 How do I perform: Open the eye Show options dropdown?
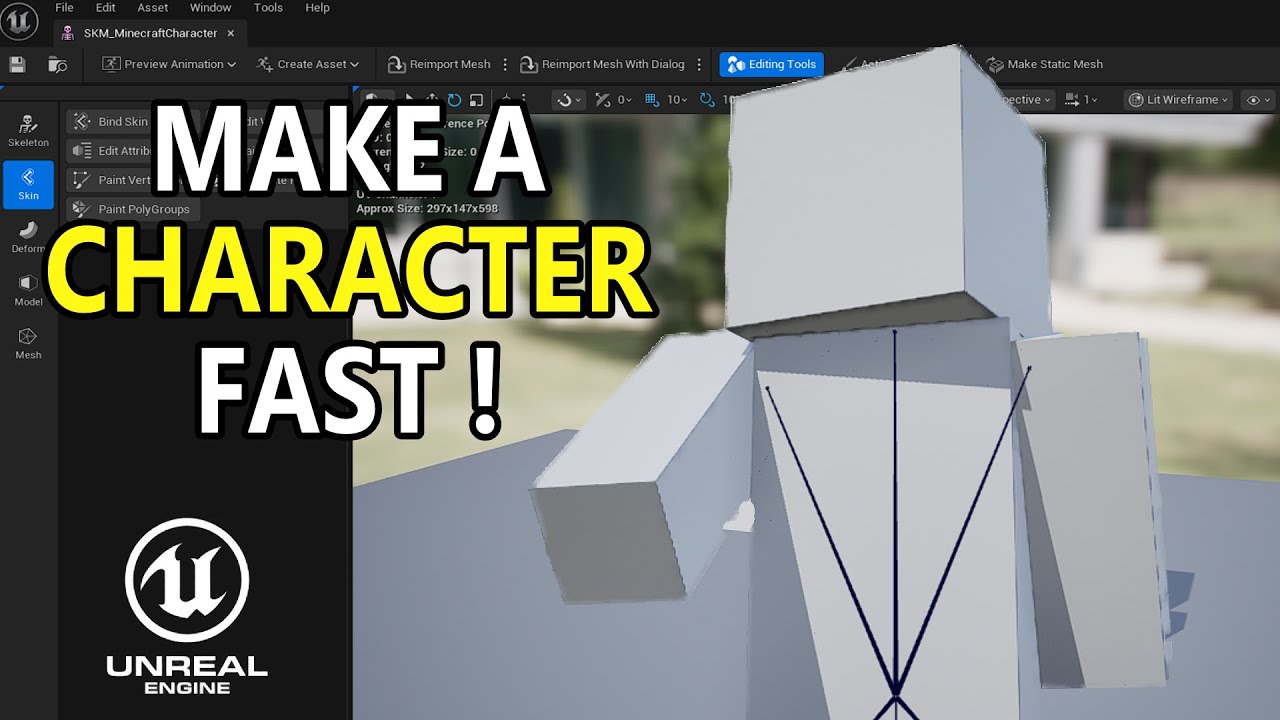click(x=1257, y=100)
